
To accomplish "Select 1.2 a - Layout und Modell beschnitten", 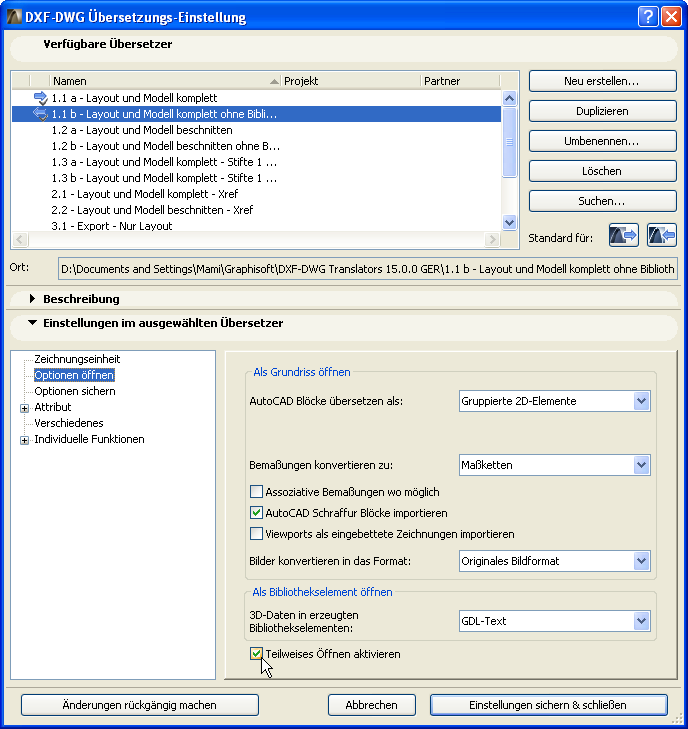I will (x=256, y=130).
